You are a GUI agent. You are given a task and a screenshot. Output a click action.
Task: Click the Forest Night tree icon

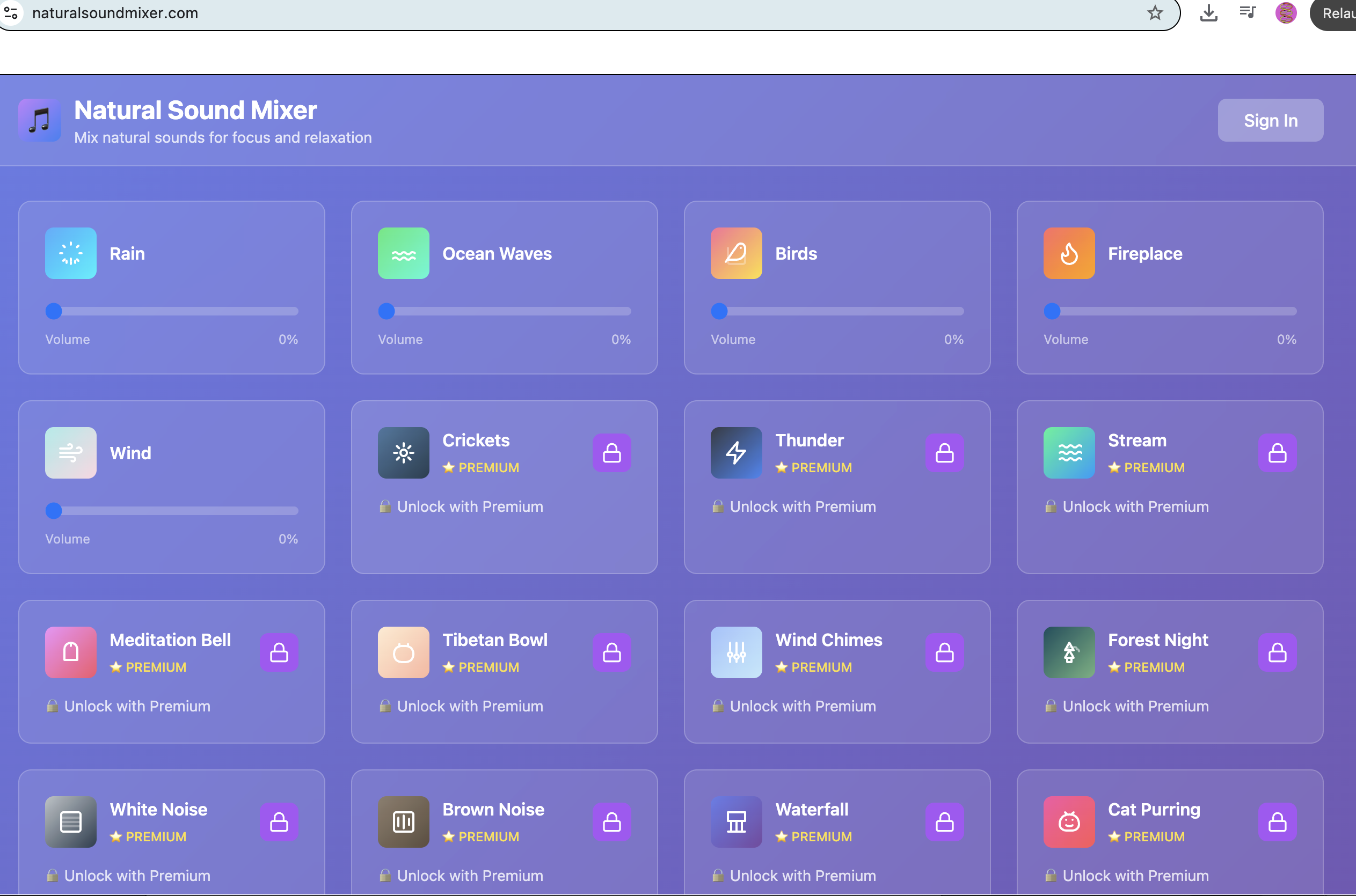(1068, 652)
